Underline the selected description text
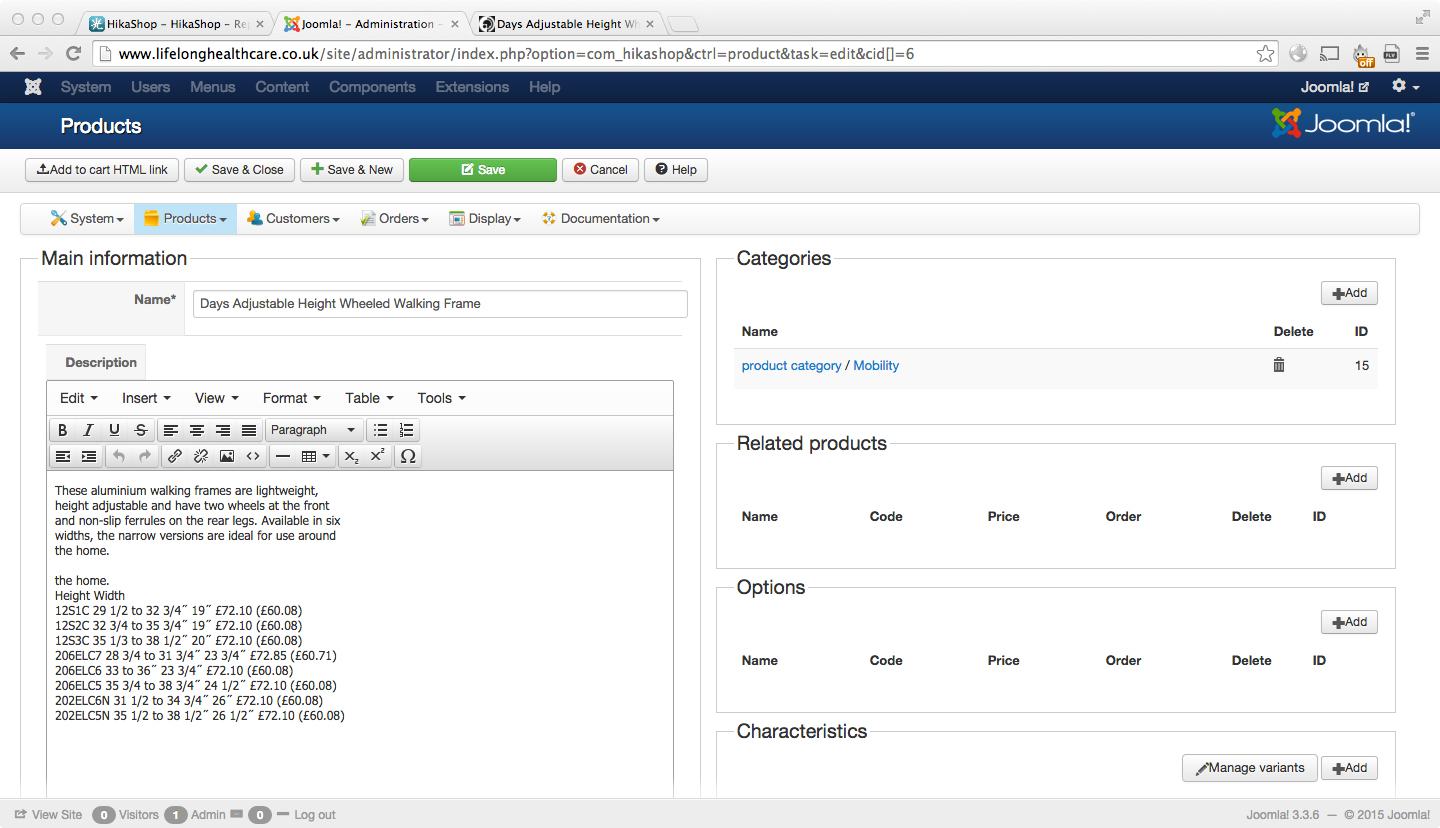 point(114,430)
